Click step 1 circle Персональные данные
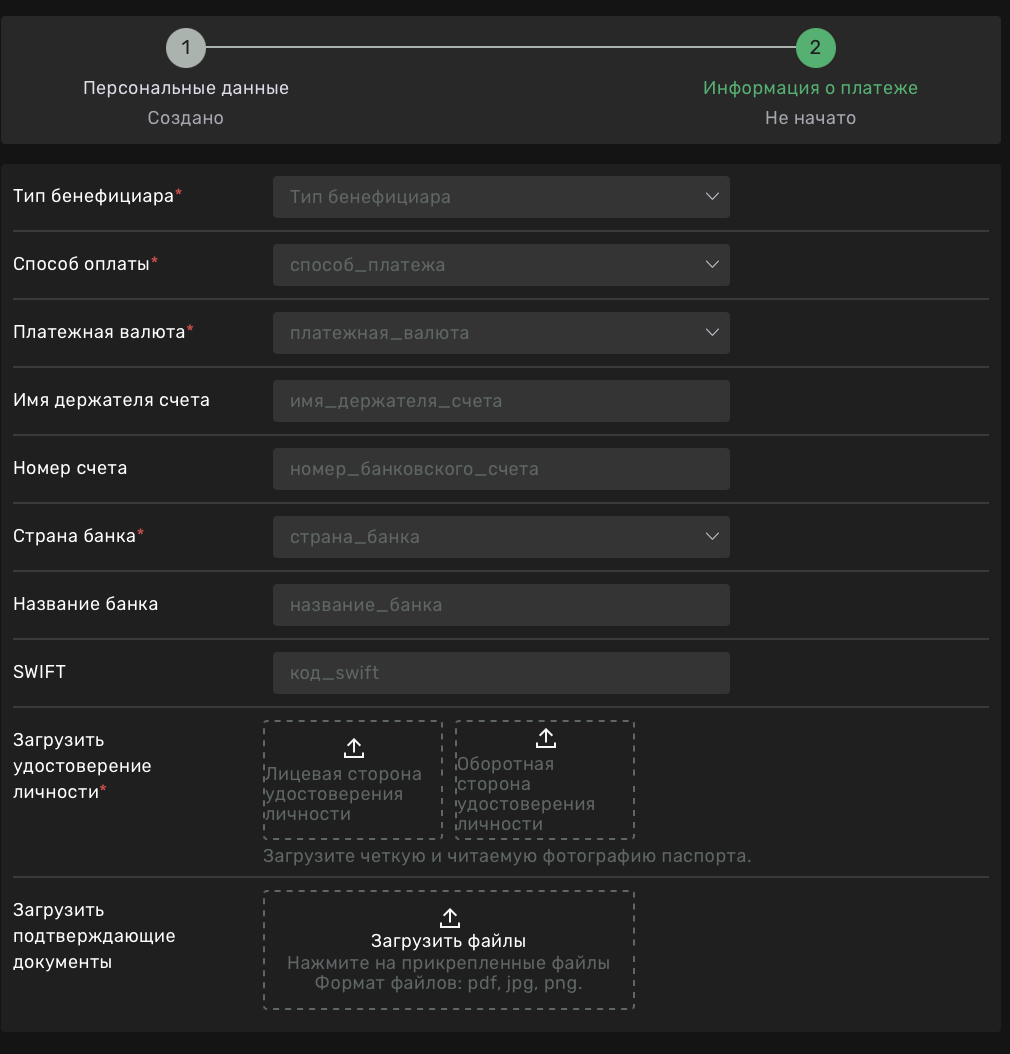1010x1054 pixels. (186, 48)
